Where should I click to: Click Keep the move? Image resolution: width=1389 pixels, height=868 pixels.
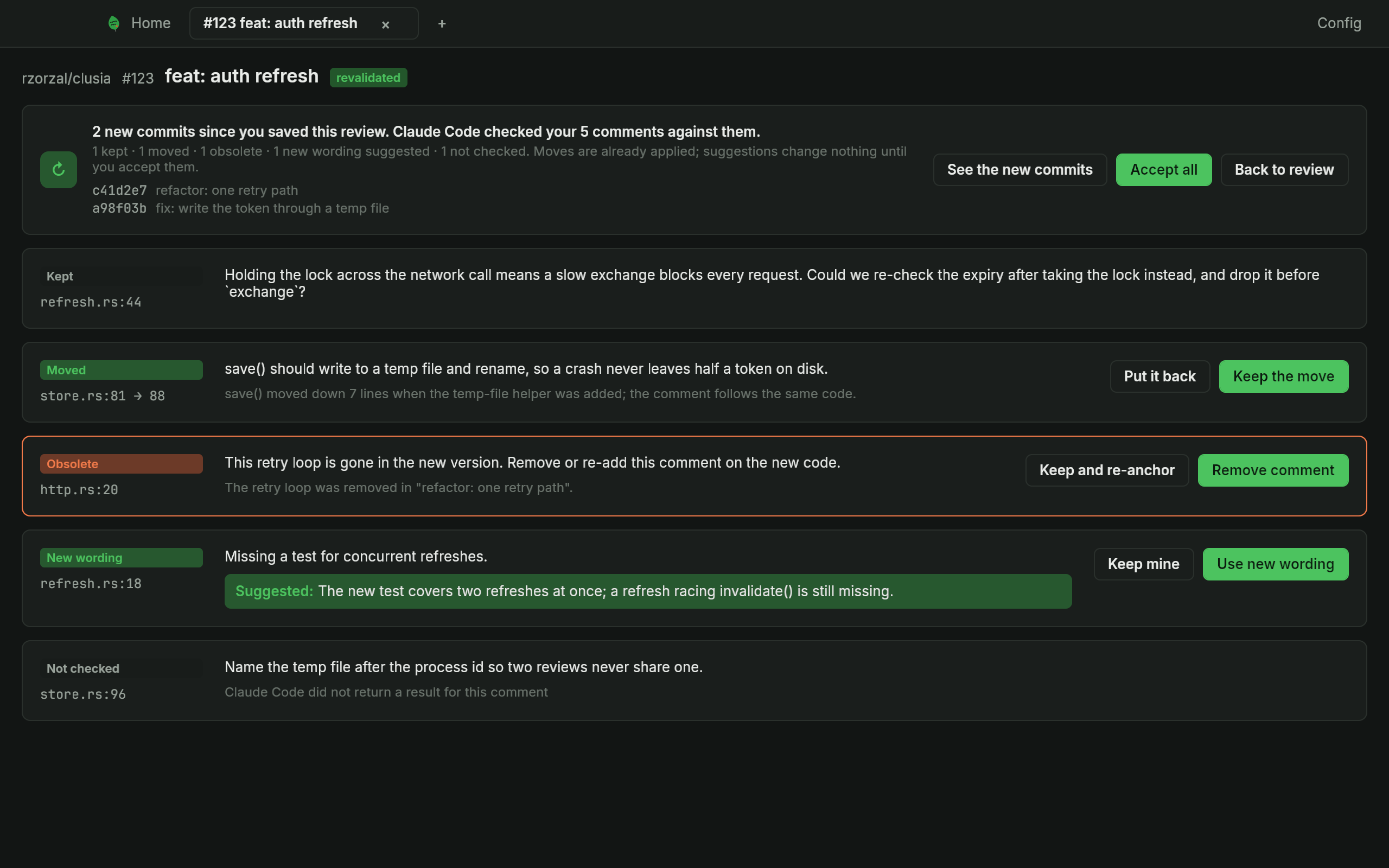[x=1283, y=376]
